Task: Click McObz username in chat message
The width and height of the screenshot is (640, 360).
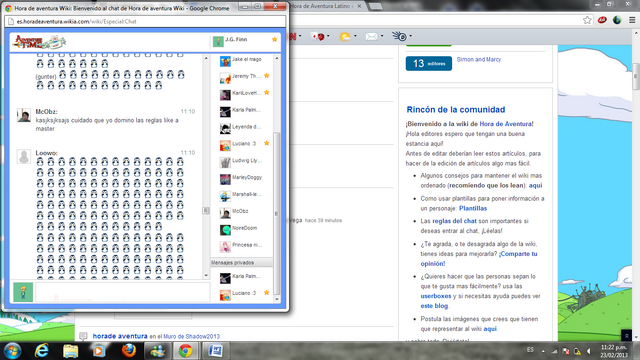Action: coord(46,111)
